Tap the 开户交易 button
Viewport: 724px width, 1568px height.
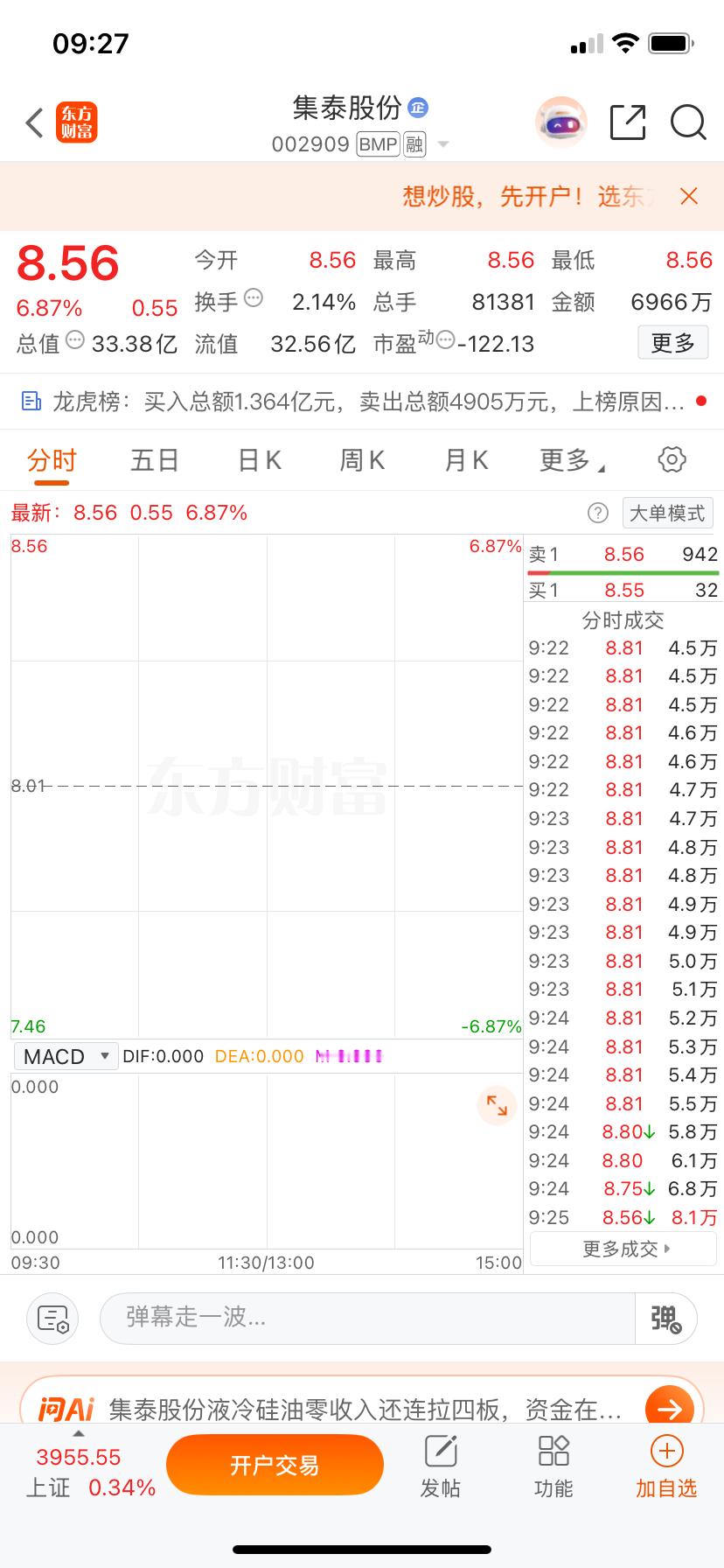coord(275,1465)
